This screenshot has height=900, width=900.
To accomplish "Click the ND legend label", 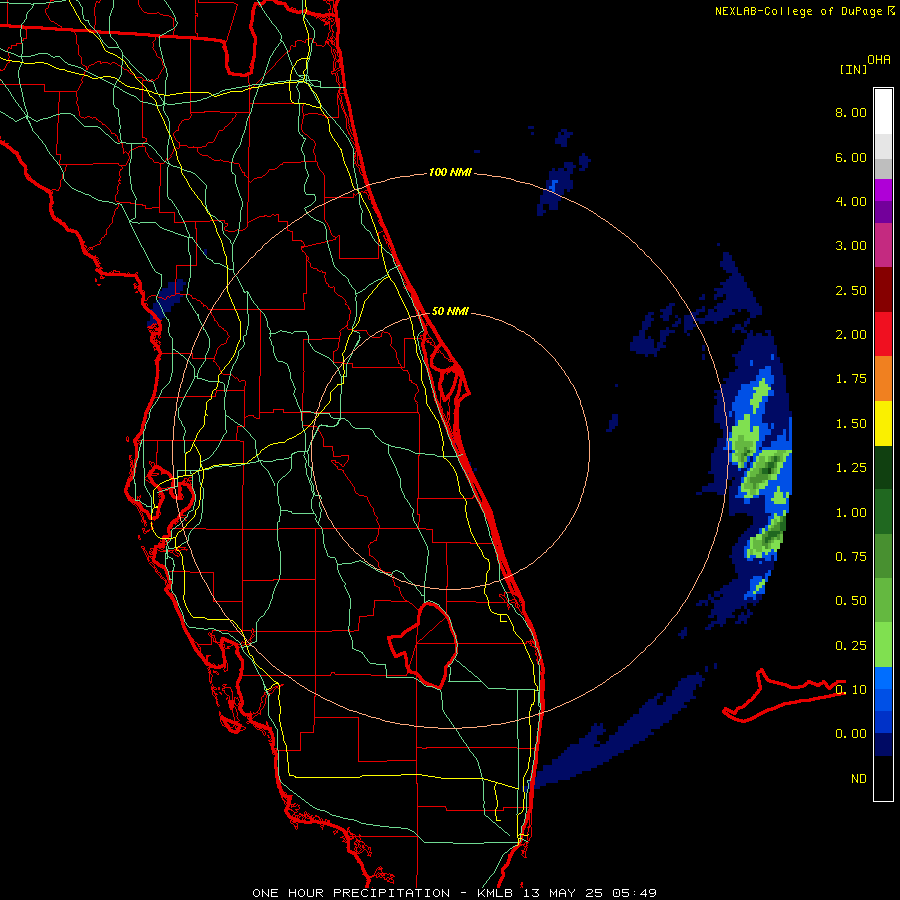I will coord(859,779).
